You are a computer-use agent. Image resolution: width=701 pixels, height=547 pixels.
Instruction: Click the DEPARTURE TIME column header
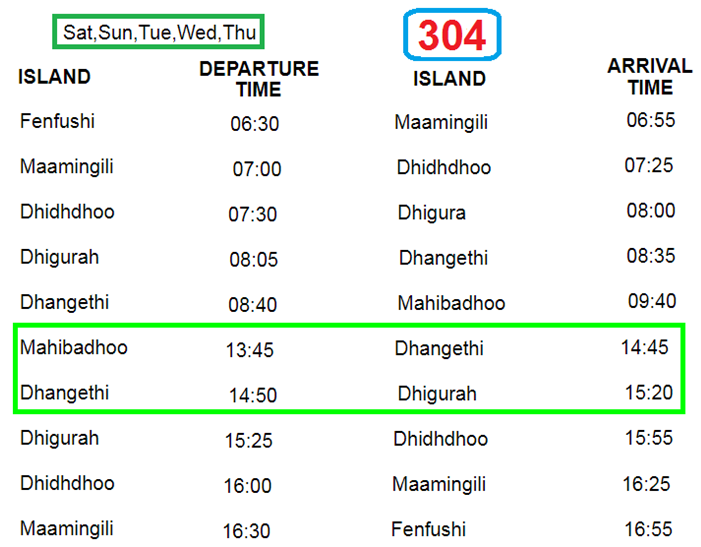[259, 79]
